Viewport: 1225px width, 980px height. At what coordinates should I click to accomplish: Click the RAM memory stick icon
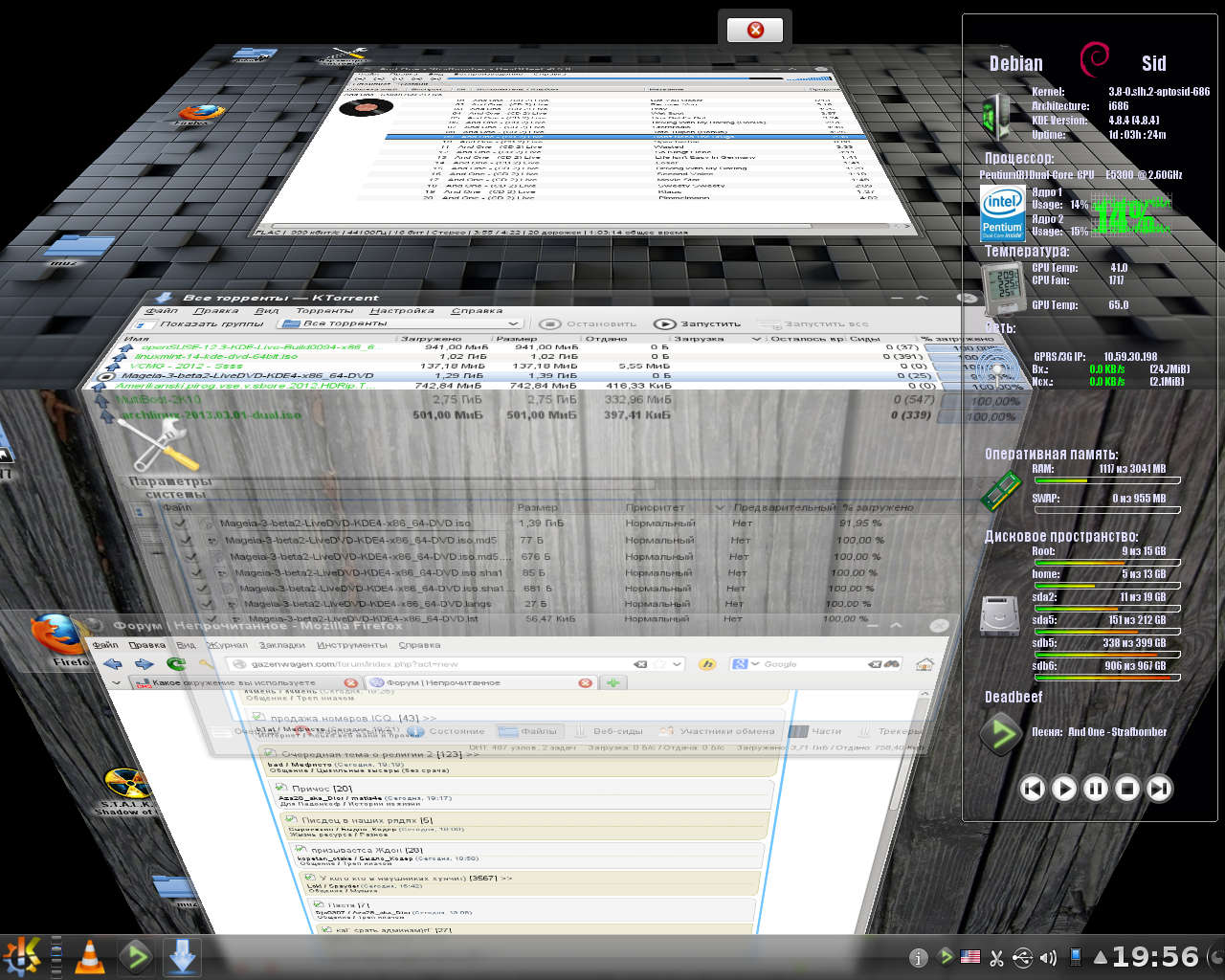(1001, 489)
